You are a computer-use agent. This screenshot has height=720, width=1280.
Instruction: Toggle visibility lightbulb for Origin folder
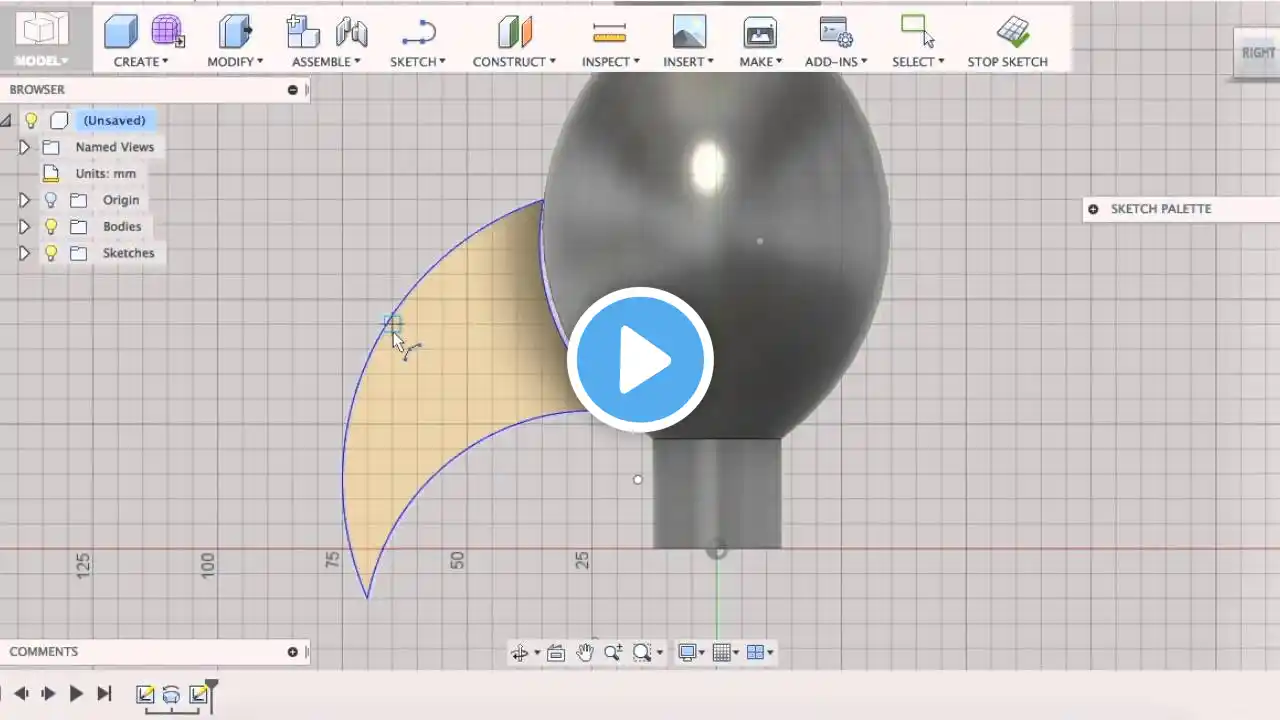[x=51, y=200]
